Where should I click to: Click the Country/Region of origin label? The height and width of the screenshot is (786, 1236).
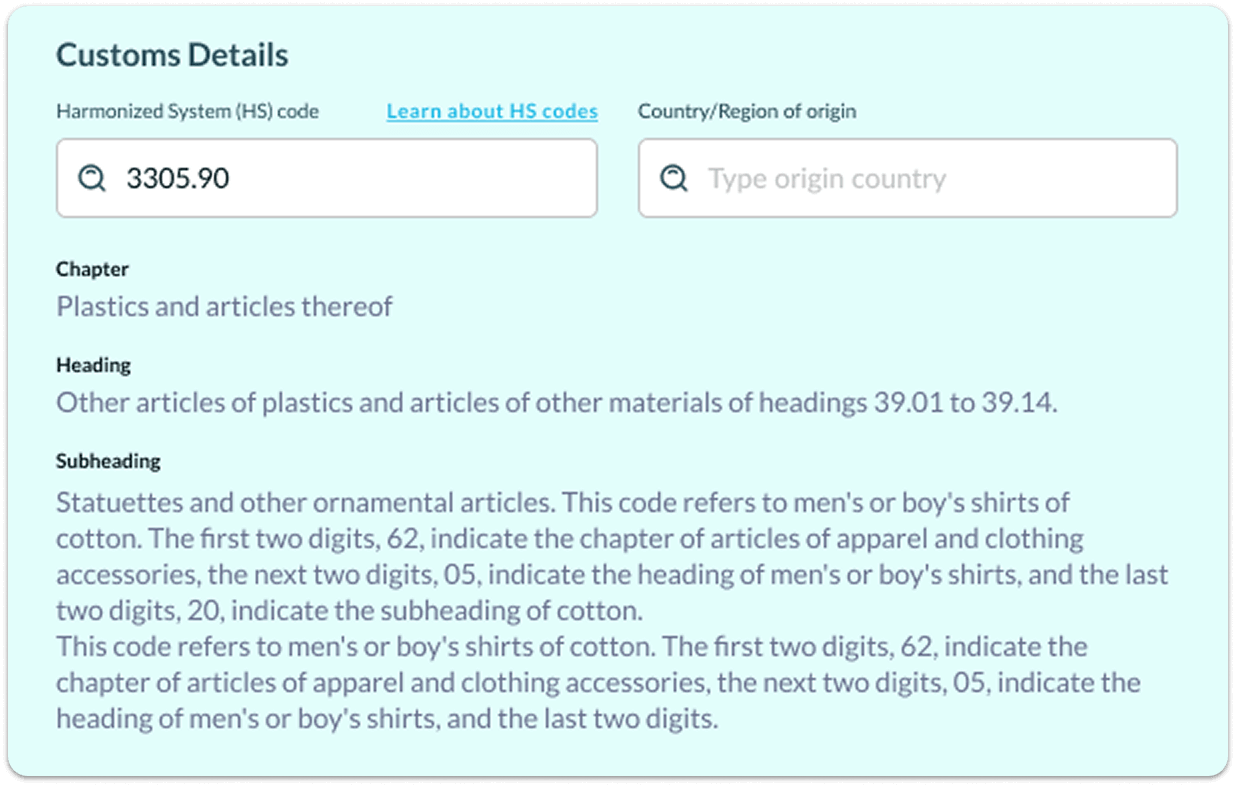(746, 111)
